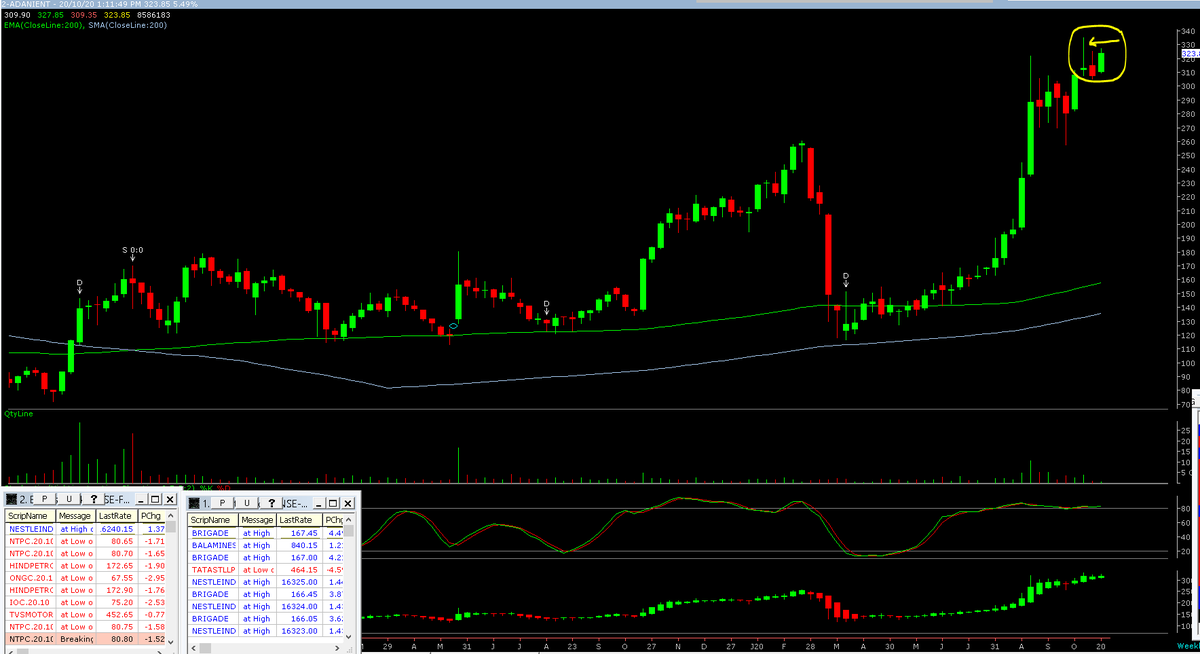1200x654 pixels.
Task: Click the cyan circle marker on the chart
Action: (x=453, y=326)
